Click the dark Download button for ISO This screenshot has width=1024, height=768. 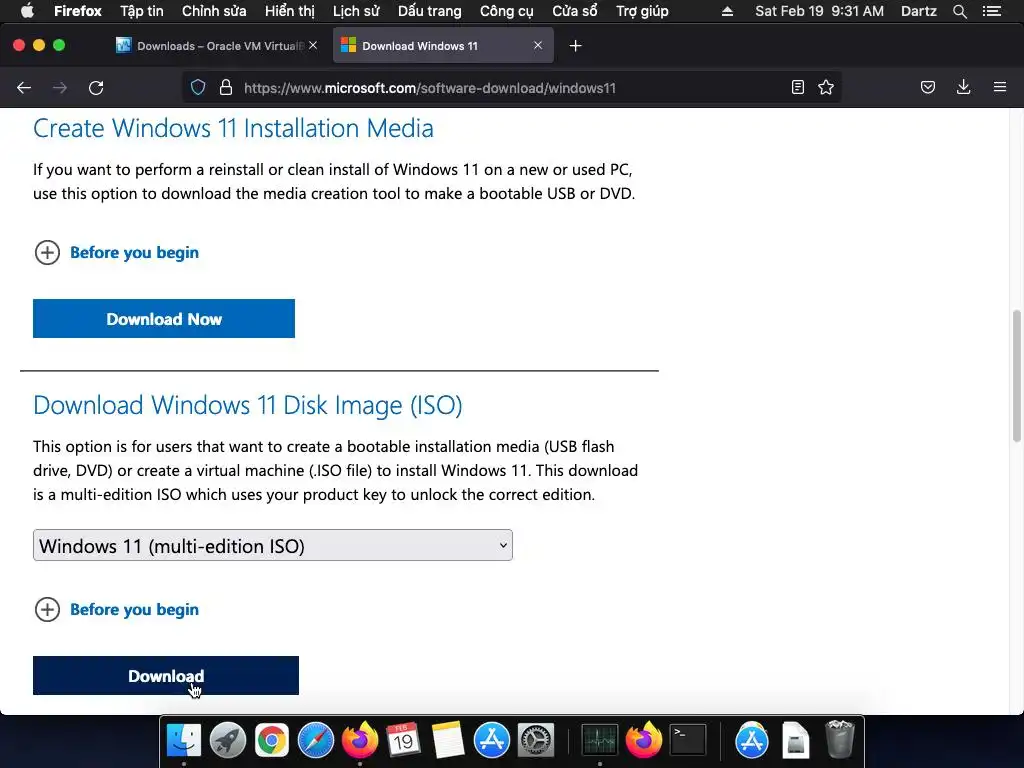pos(166,675)
